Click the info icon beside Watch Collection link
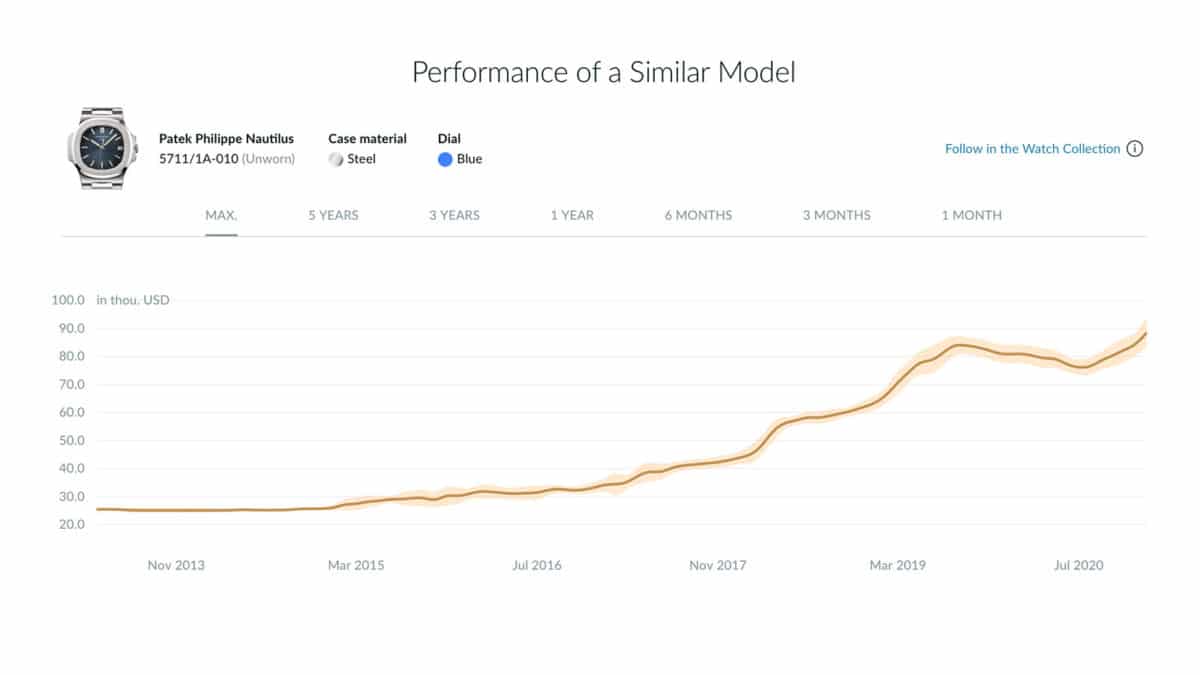The image size is (1200, 675). [x=1135, y=149]
